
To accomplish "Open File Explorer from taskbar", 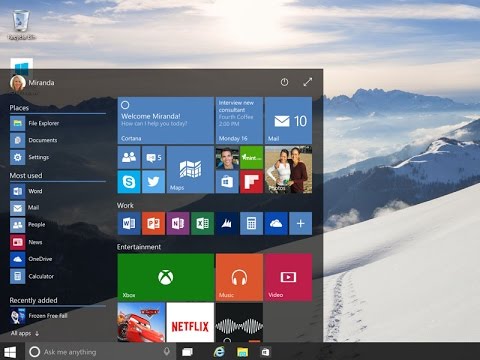I will [x=242, y=352].
